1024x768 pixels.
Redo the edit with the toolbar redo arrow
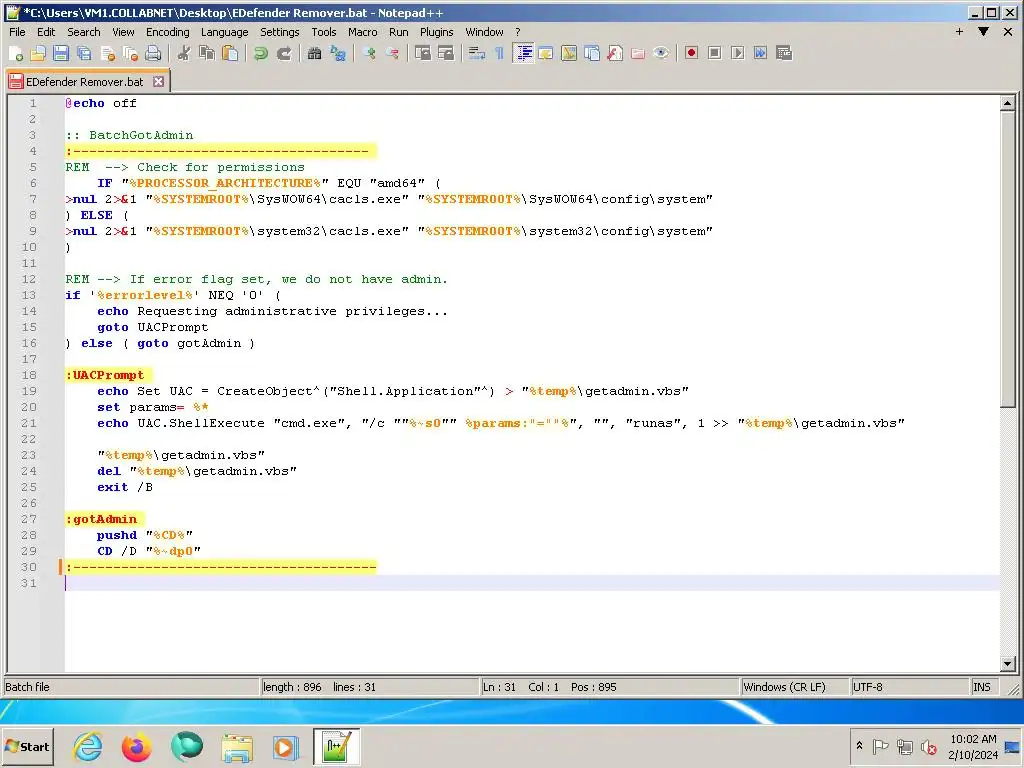click(x=283, y=54)
